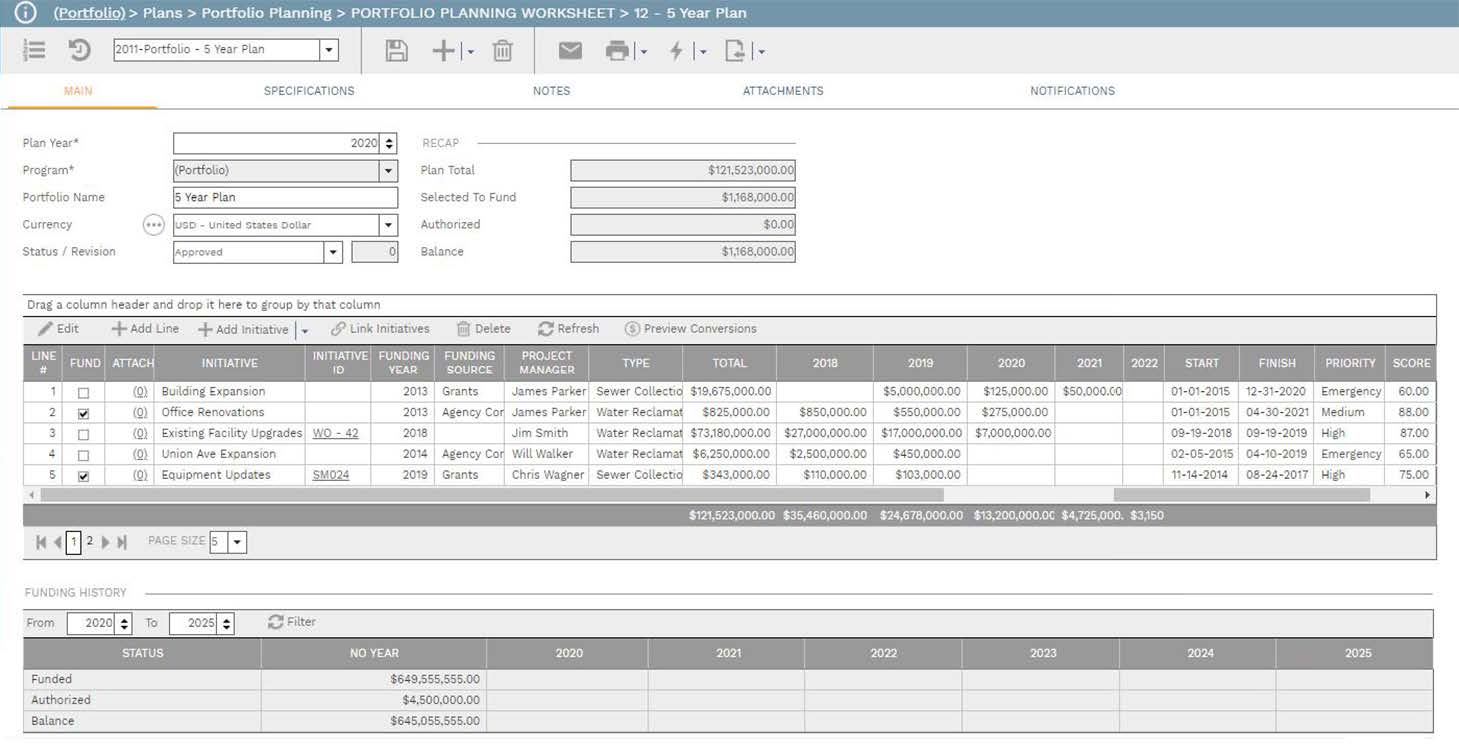Open the currency ellipsis button
Image resolution: width=1459 pixels, height=752 pixels.
click(153, 225)
